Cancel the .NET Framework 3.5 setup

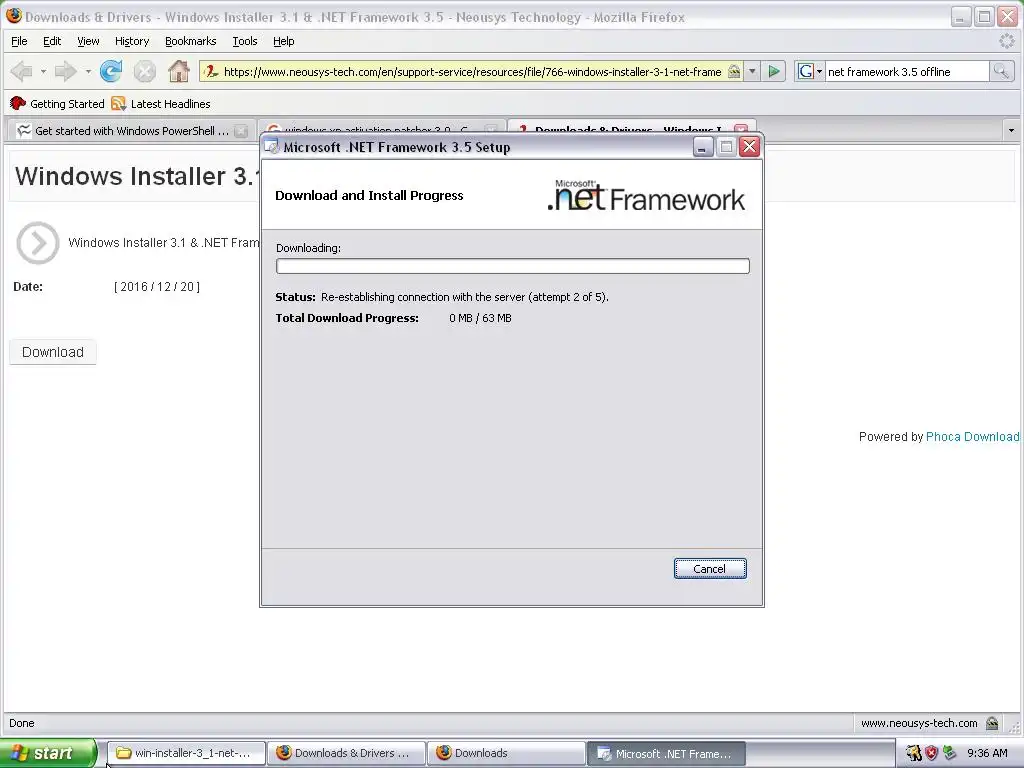[x=710, y=569]
